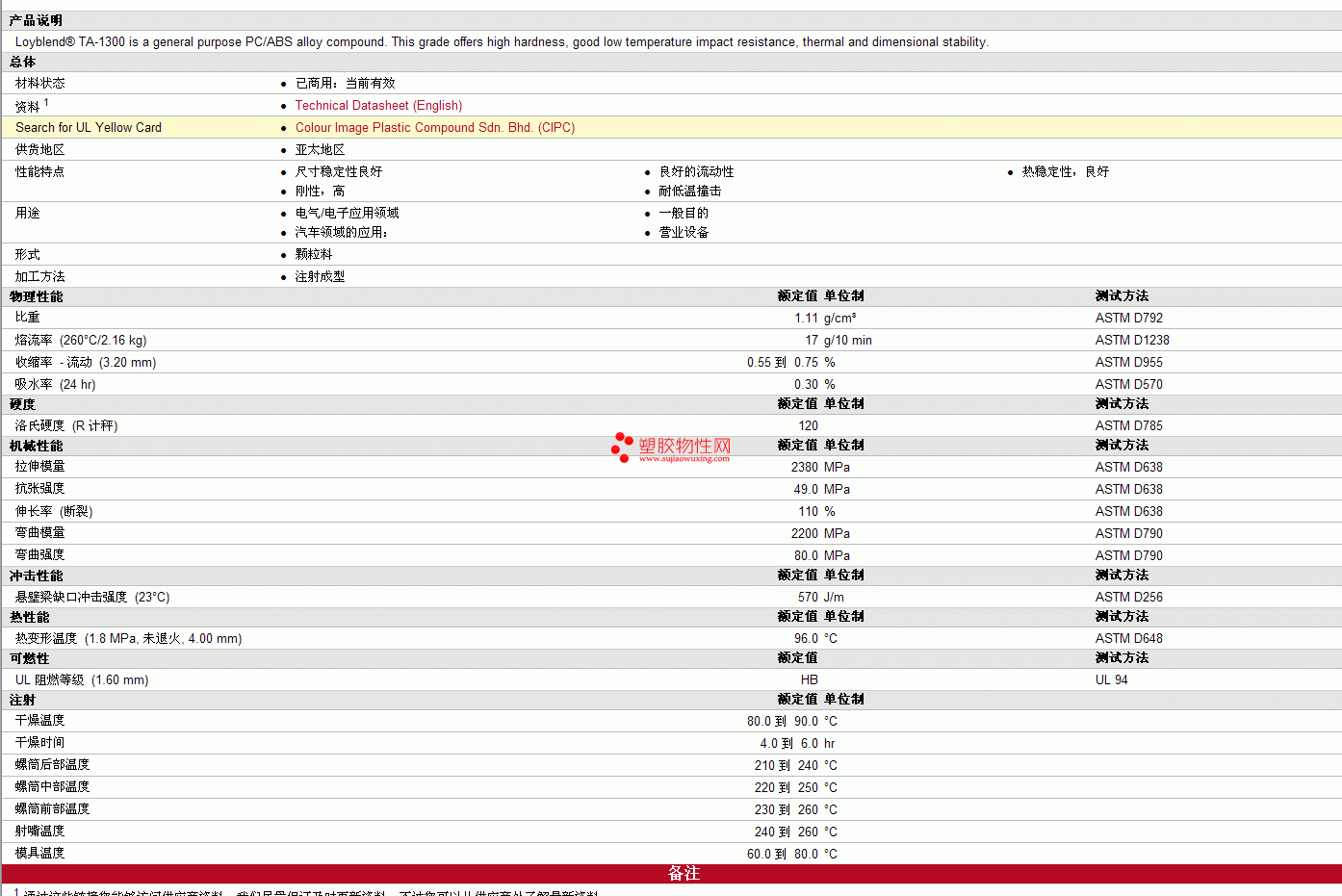Click ASTM D790 in the '弯曲强度' row
The width and height of the screenshot is (1342, 896).
coord(1129,556)
